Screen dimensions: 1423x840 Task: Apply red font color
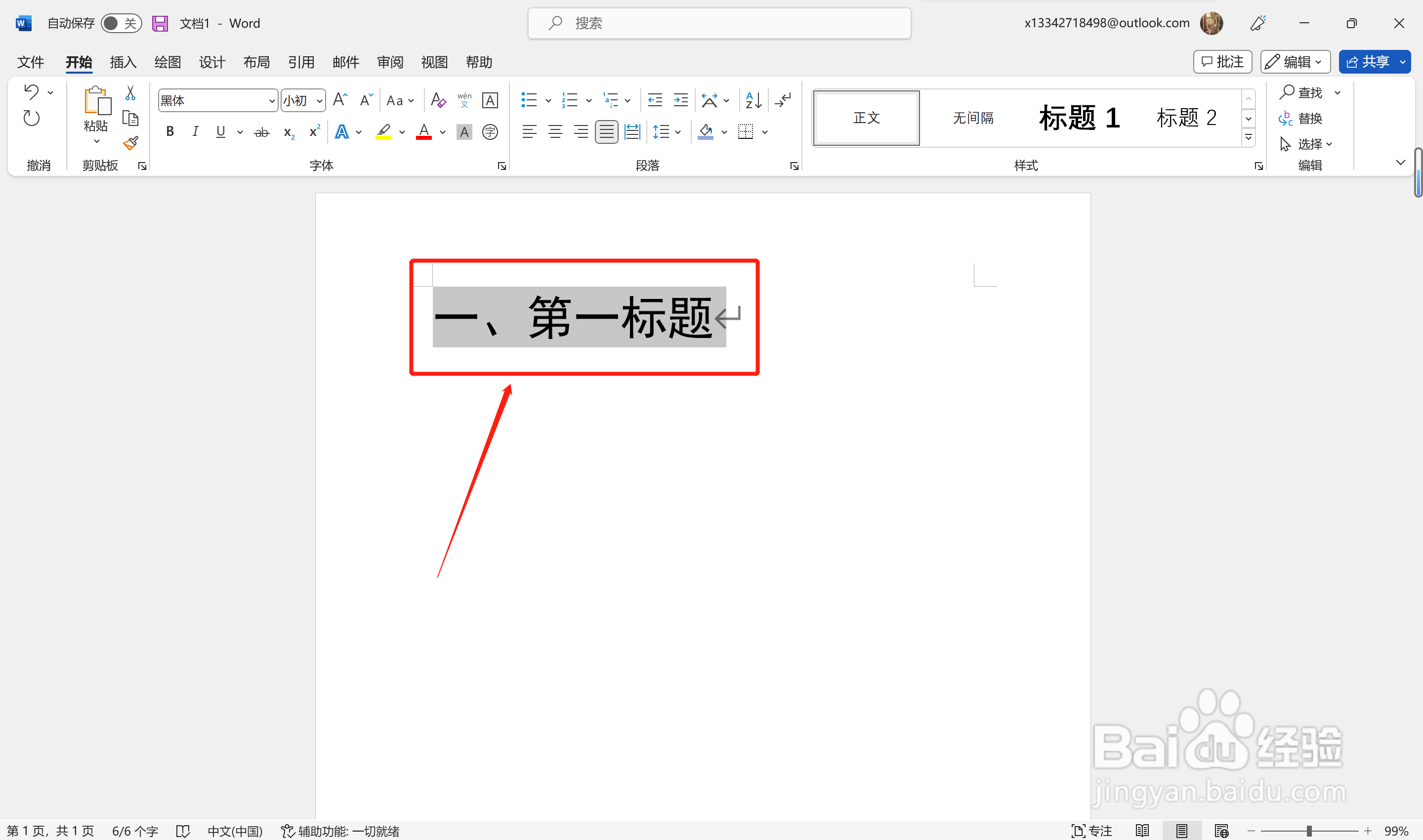point(424,132)
